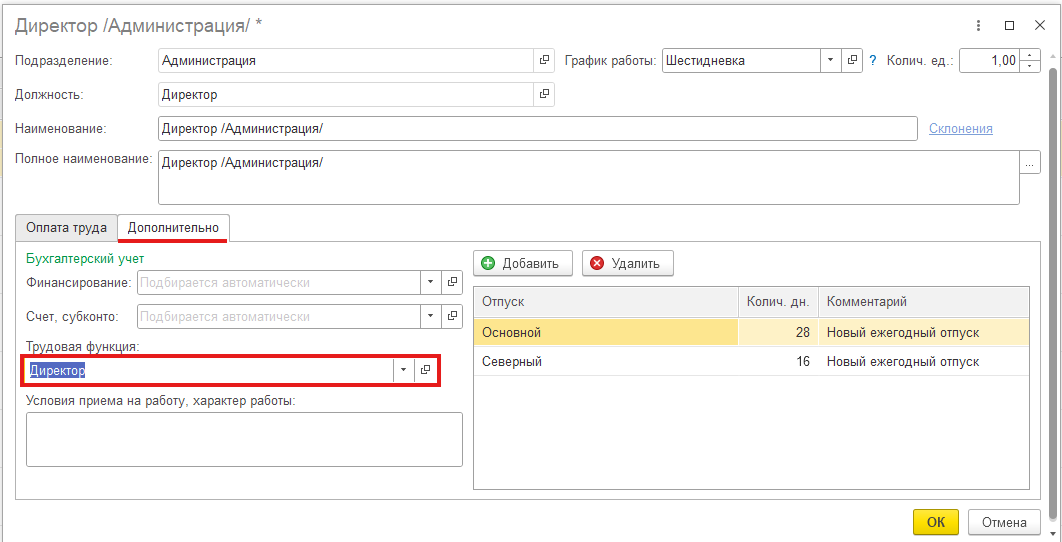The width and height of the screenshot is (1062, 542).
Task: Expand the График работы dropdown
Action: pyautogui.click(x=831, y=60)
